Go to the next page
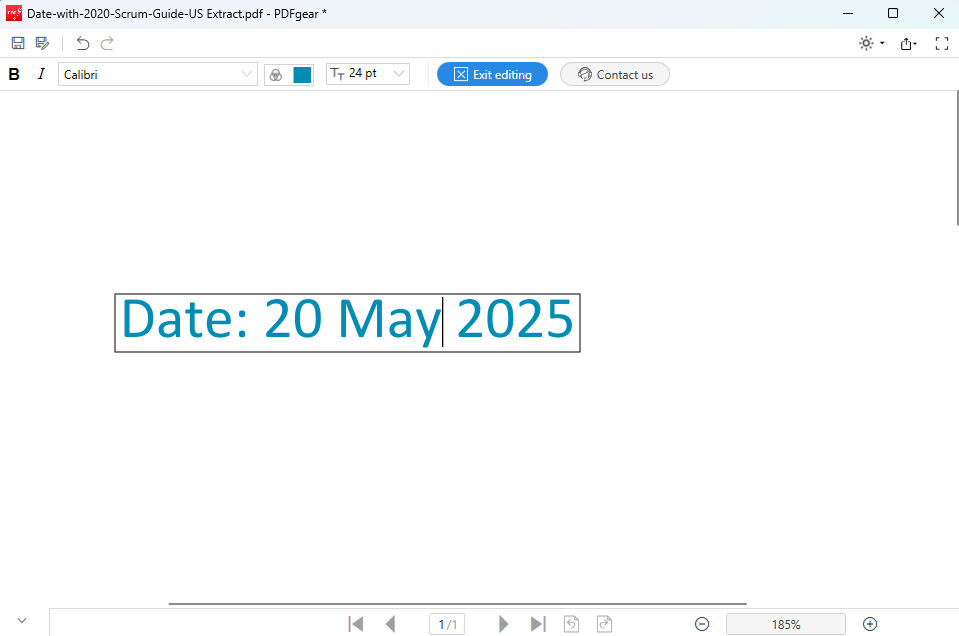The height and width of the screenshot is (636, 959). [x=503, y=624]
